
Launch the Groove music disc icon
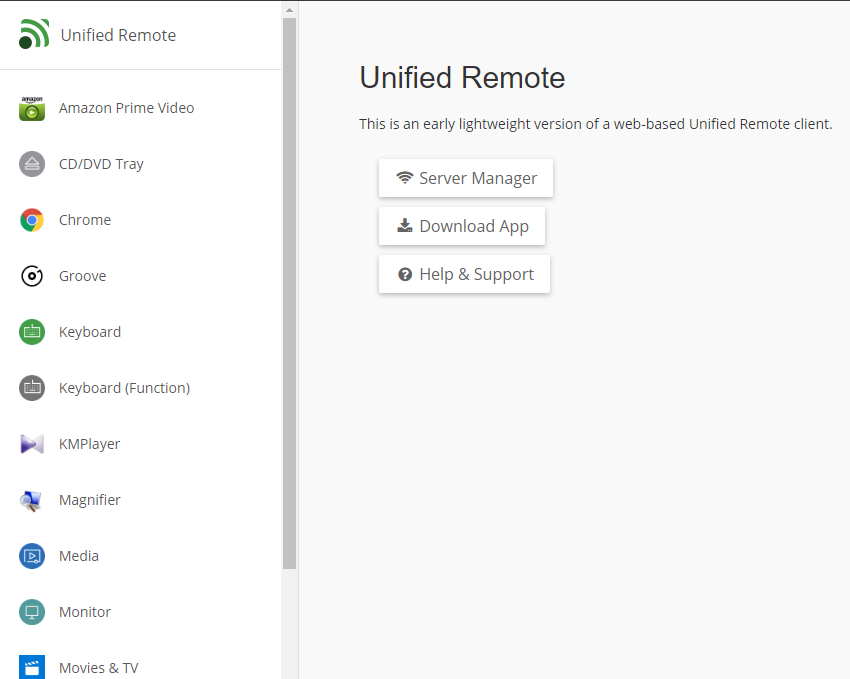[32, 276]
